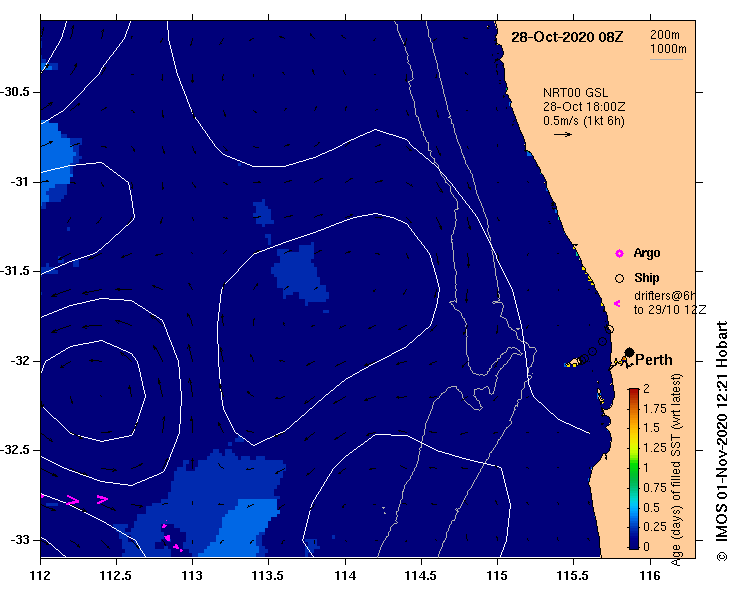Click the Ship legend circle symbol
739x592 pixels.
click(x=619, y=278)
